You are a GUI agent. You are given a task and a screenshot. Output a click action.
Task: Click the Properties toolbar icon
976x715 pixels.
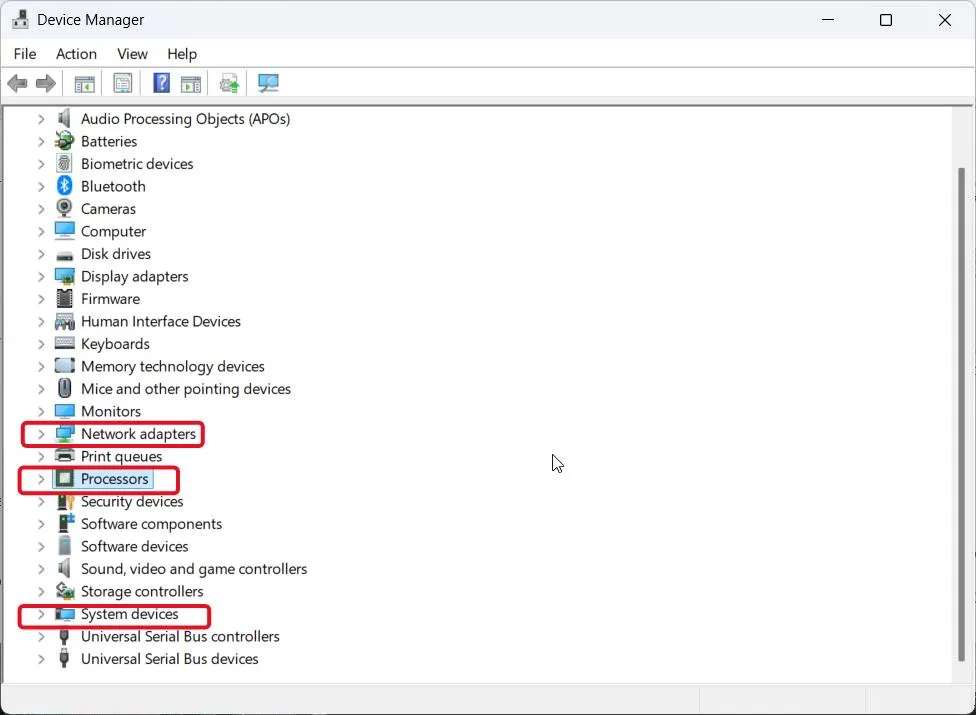coord(123,83)
